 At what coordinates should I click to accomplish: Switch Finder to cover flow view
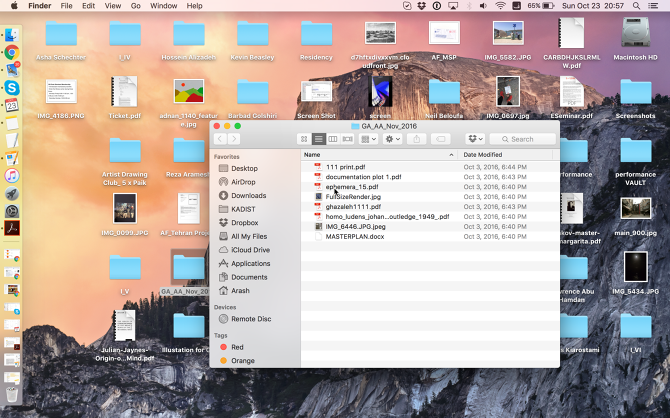[347, 139]
